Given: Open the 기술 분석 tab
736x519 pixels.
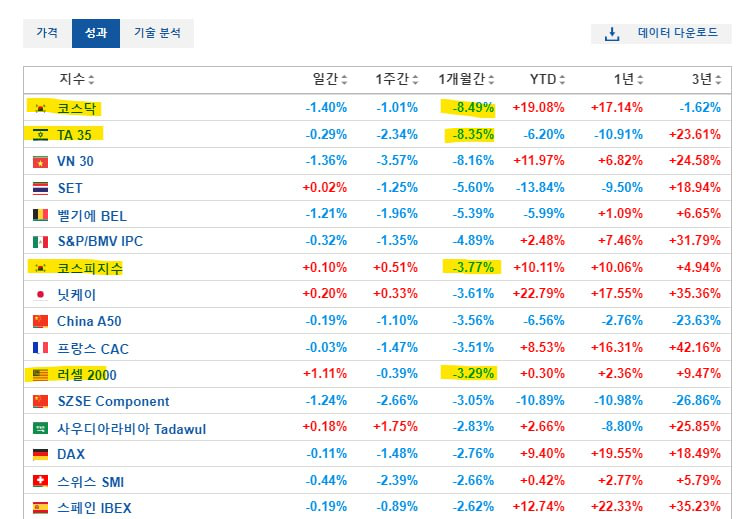Looking at the screenshot, I should 157,33.
